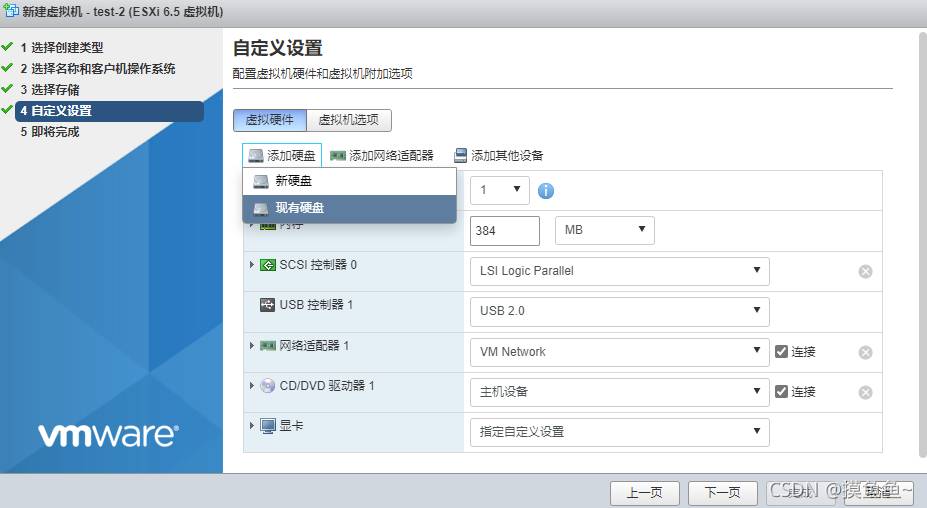
Task: Remove CD/DVD drive 1 using the x icon
Action: tap(865, 392)
